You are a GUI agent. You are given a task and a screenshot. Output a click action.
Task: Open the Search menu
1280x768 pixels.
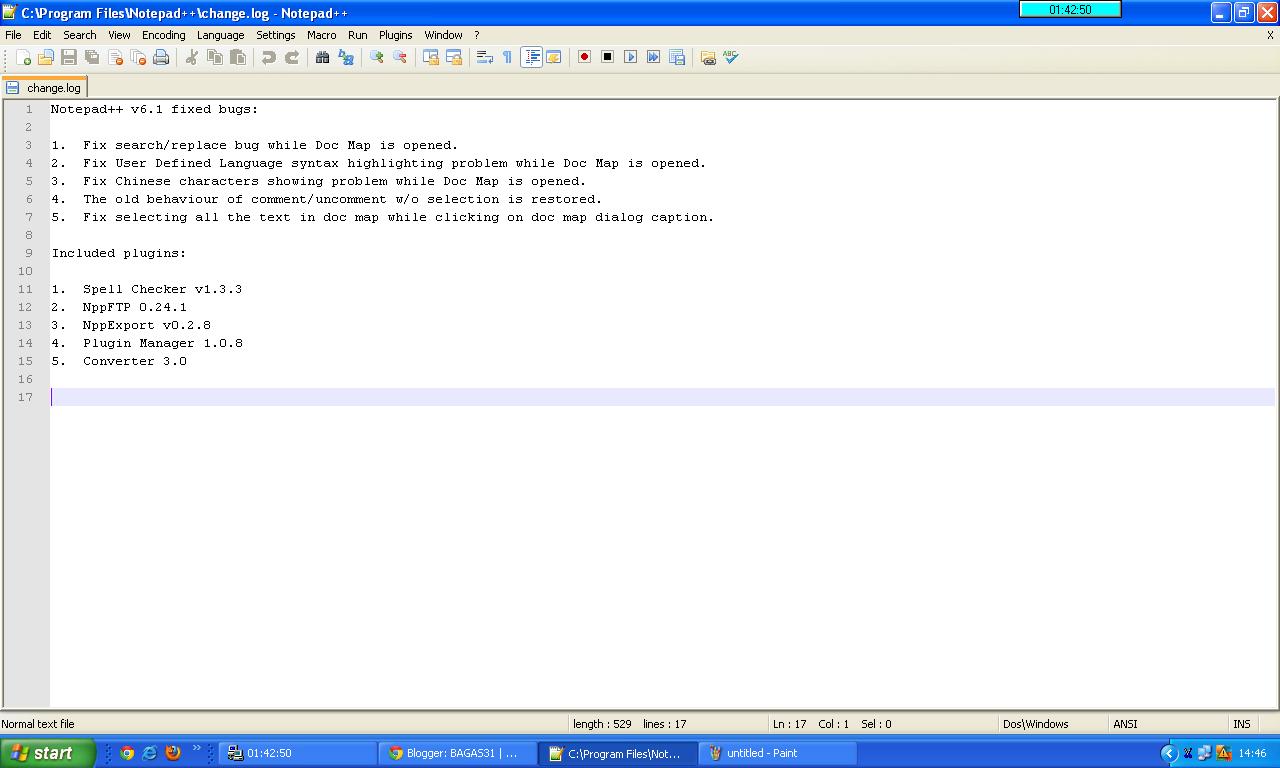(x=80, y=35)
